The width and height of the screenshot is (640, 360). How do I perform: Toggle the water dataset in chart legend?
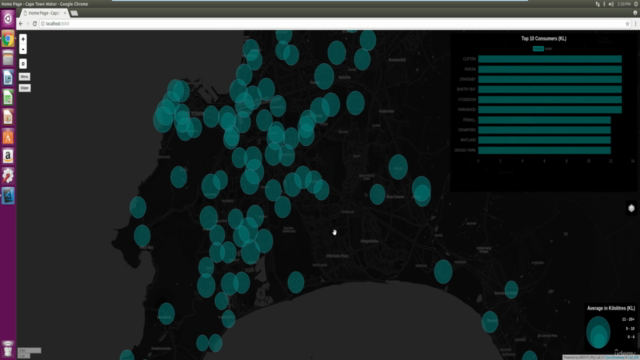pos(542,49)
